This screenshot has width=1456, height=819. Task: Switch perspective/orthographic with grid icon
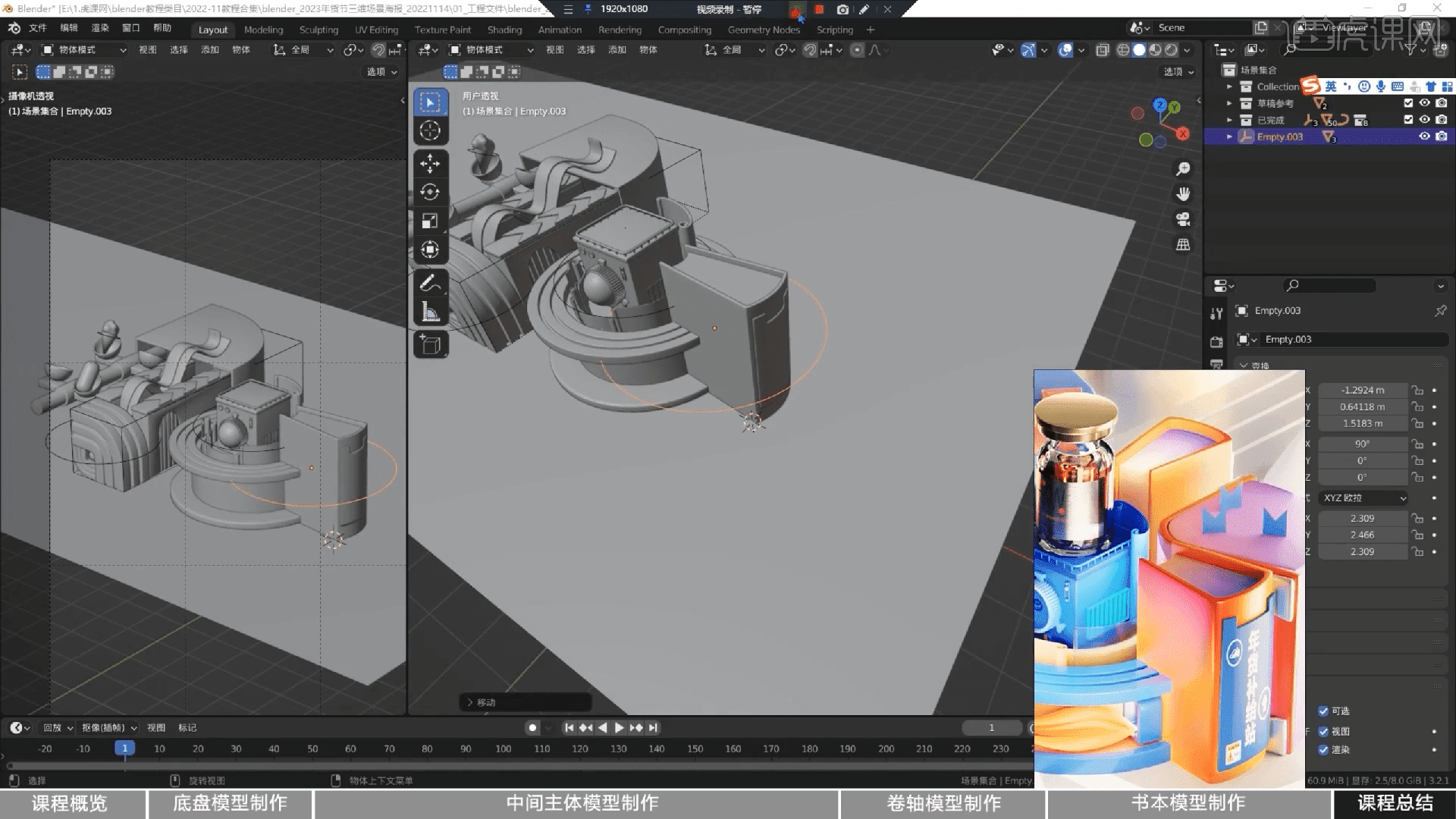click(1183, 244)
